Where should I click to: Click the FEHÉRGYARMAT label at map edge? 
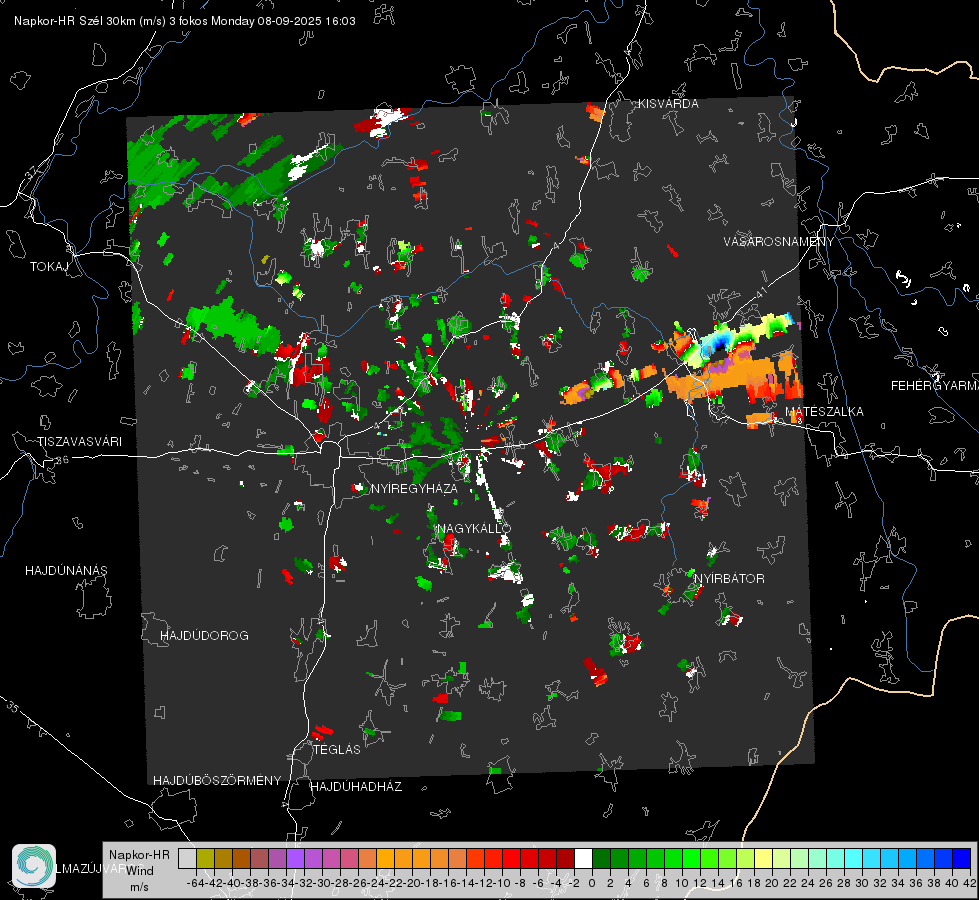[935, 386]
